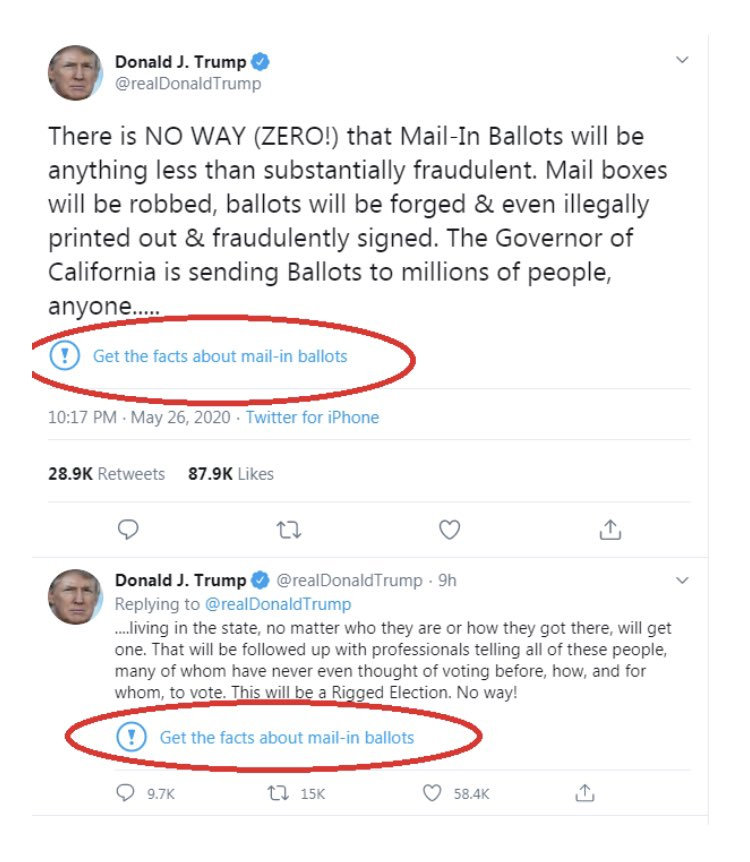This screenshot has width=750, height=862.
Task: Like the reply tweet showing 58.4K
Action: coord(432,793)
